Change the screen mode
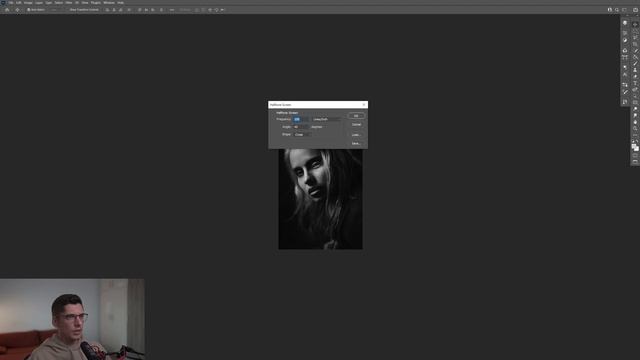The image size is (640, 360). pos(635,161)
